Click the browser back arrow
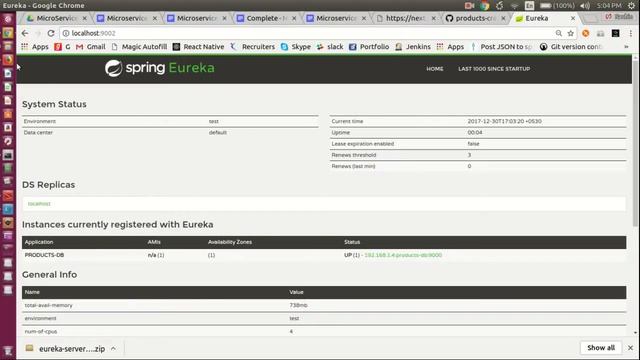The image size is (640, 360). point(25,33)
